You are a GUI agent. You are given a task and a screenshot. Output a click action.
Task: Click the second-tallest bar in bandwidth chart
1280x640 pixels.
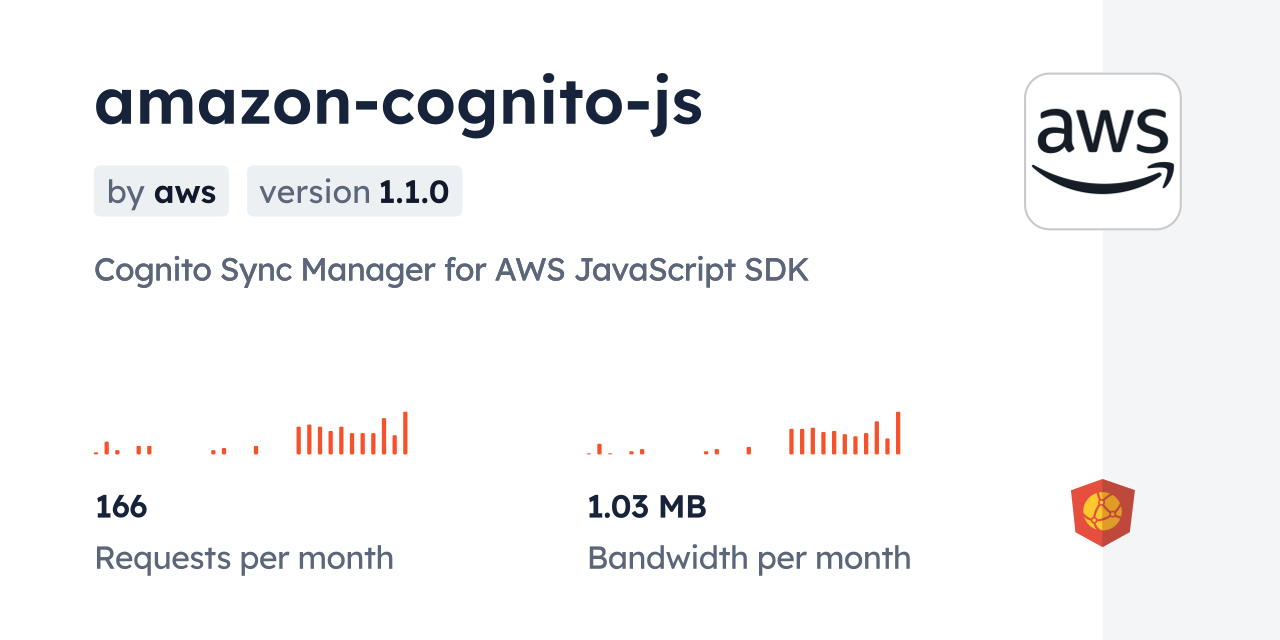(877, 438)
